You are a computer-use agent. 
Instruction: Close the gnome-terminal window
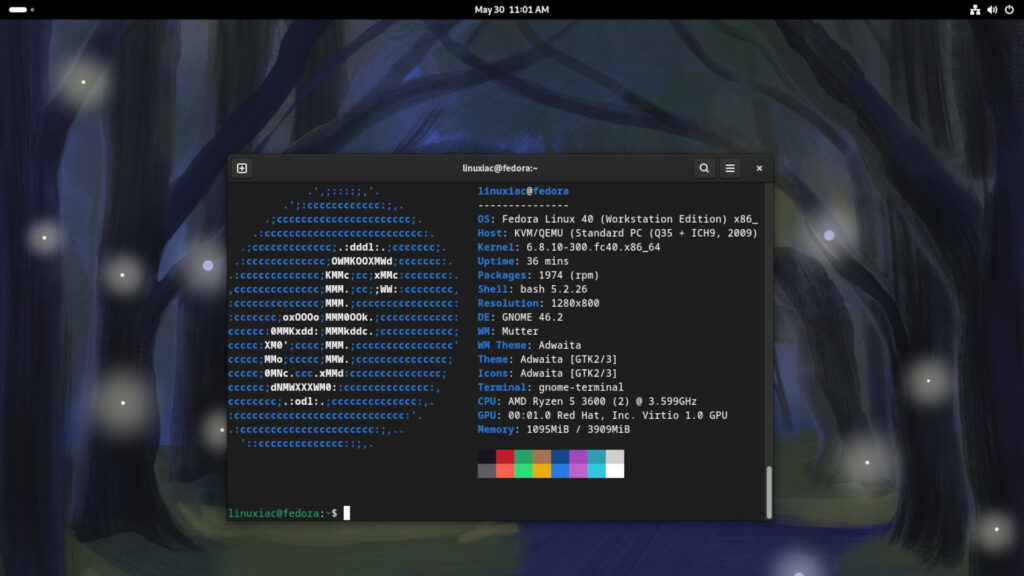[x=759, y=168]
